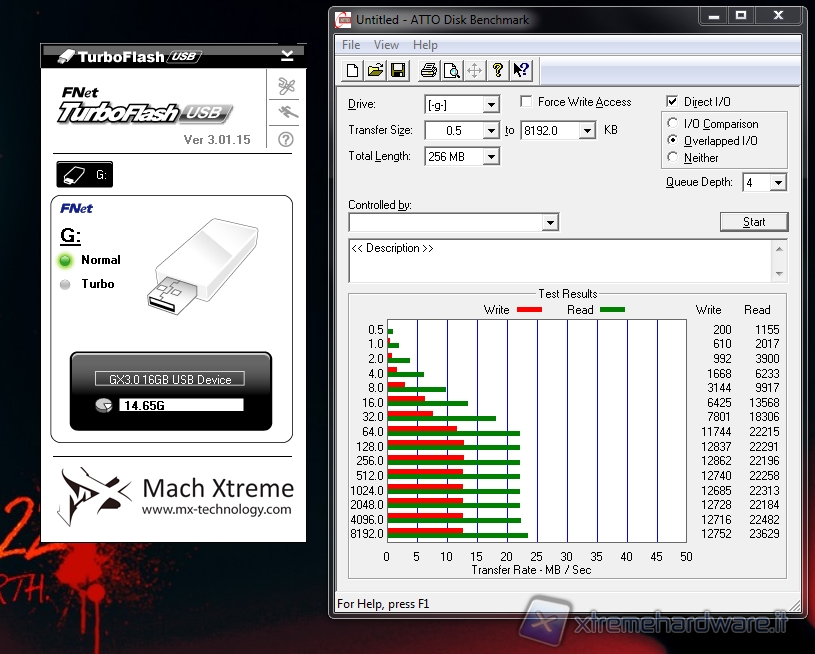Screen dimensions: 815x654
Task: Click inside the Description text box
Action: pyautogui.click(x=560, y=262)
